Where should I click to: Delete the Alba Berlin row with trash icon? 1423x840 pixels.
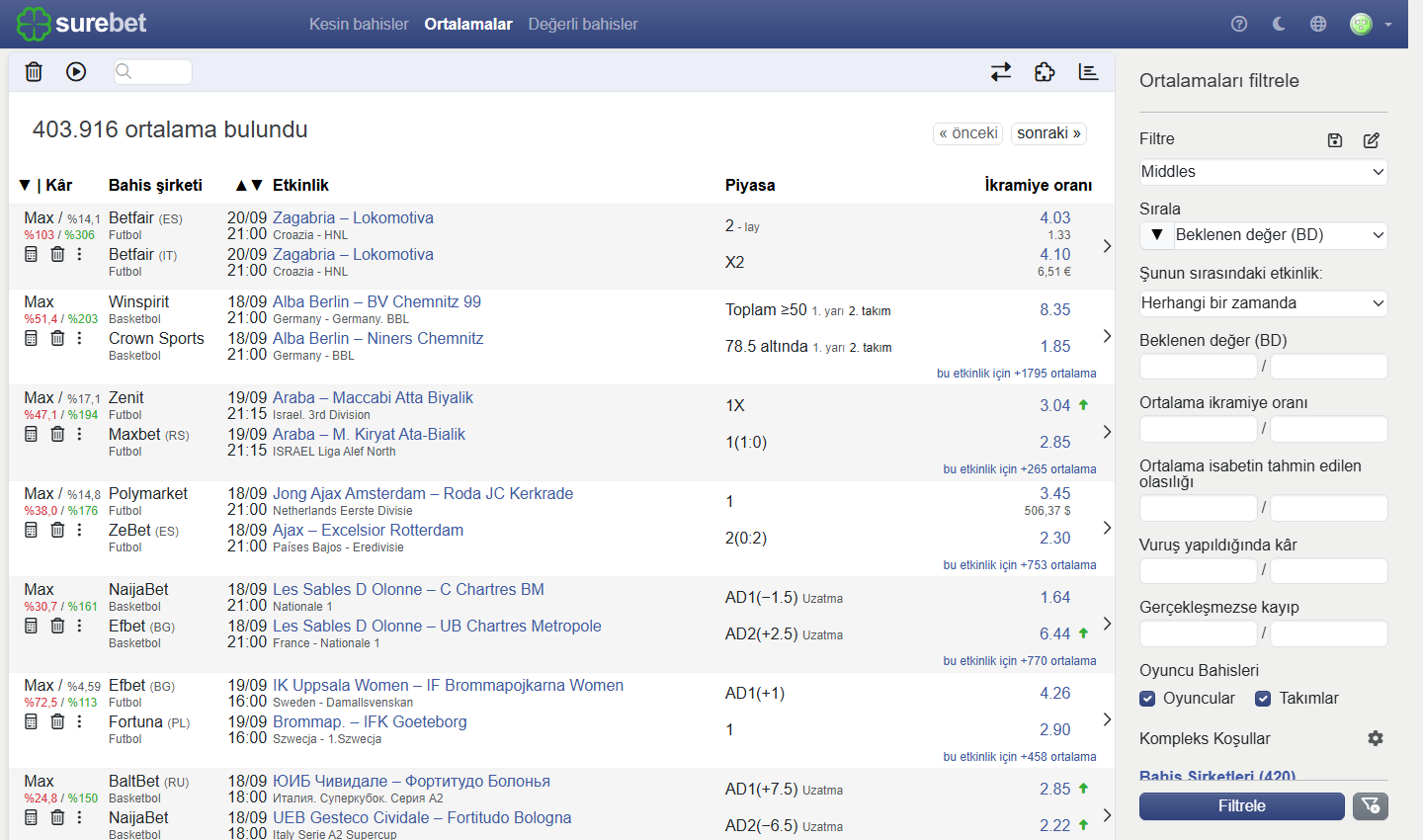pos(57,339)
